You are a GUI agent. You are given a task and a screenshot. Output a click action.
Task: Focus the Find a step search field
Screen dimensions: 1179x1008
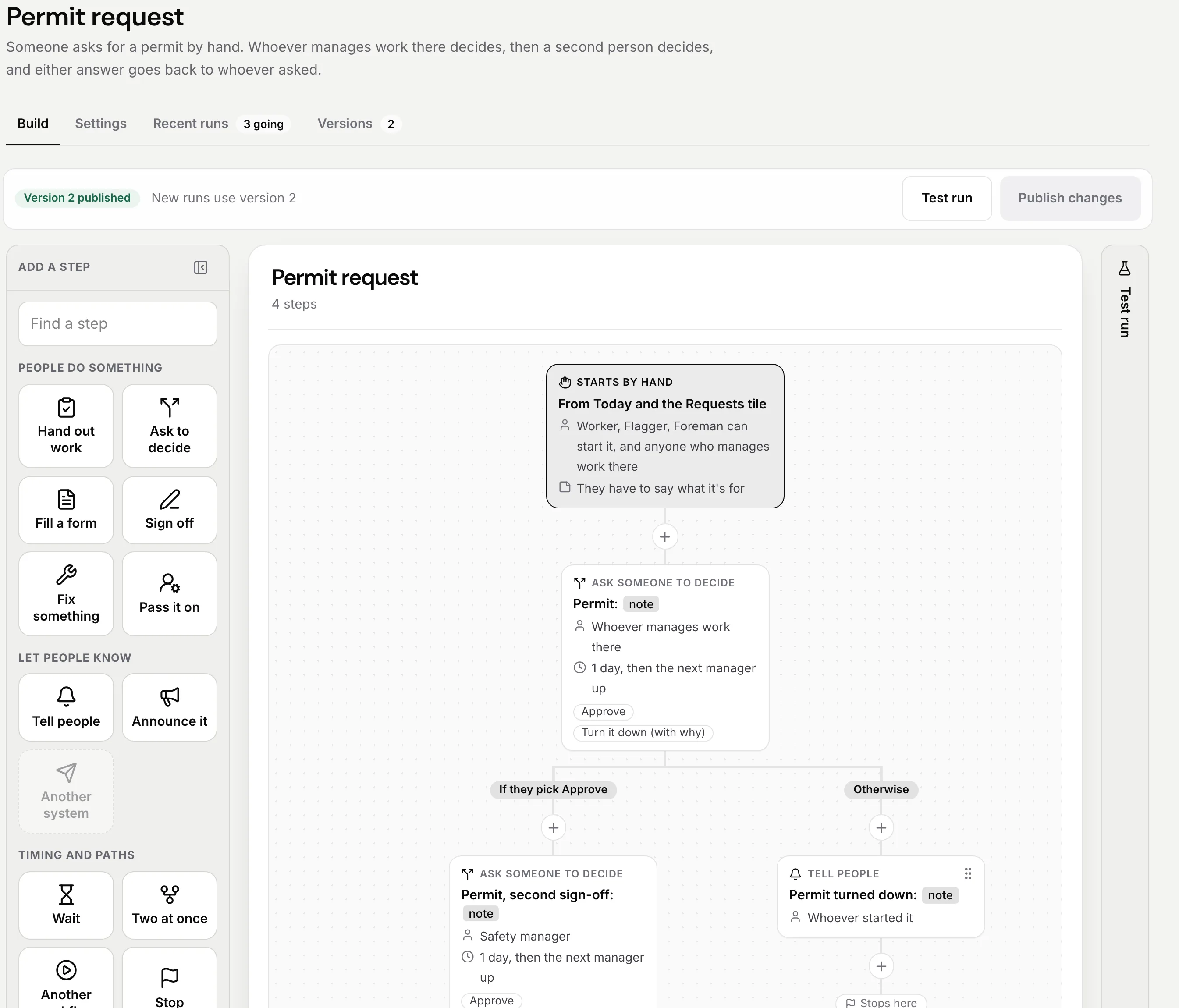[118, 324]
